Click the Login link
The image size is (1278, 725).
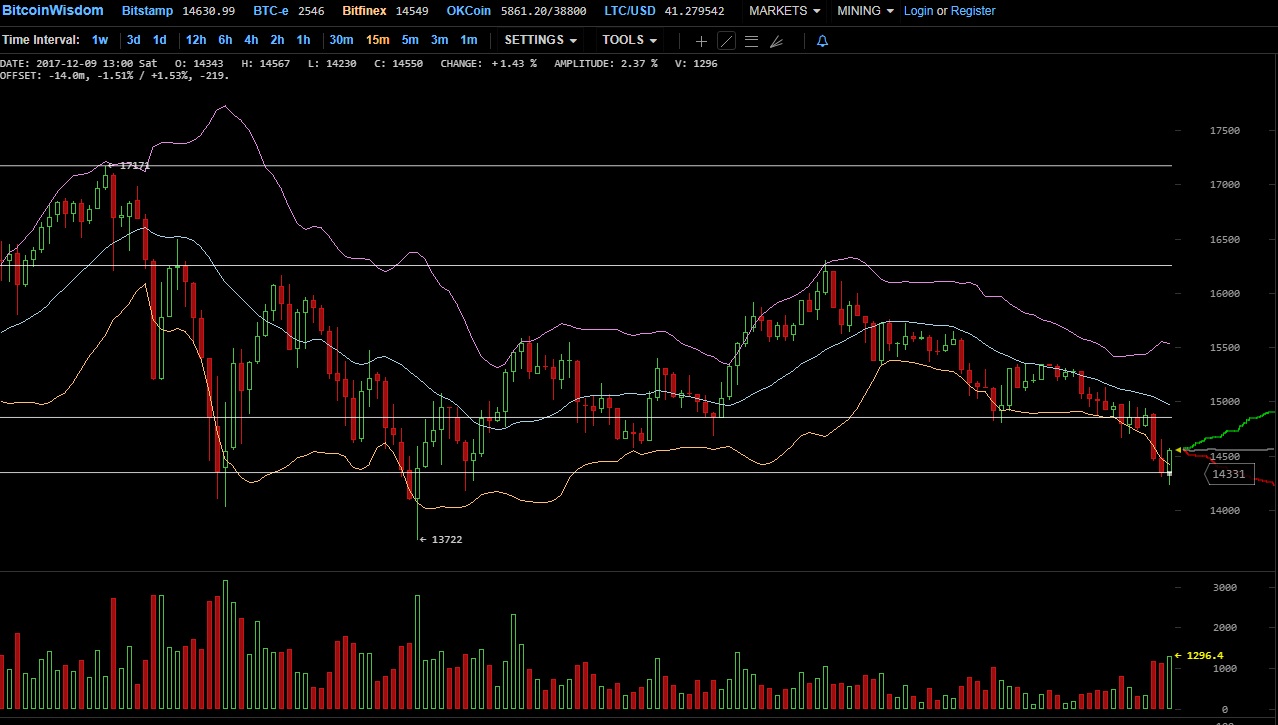[918, 11]
